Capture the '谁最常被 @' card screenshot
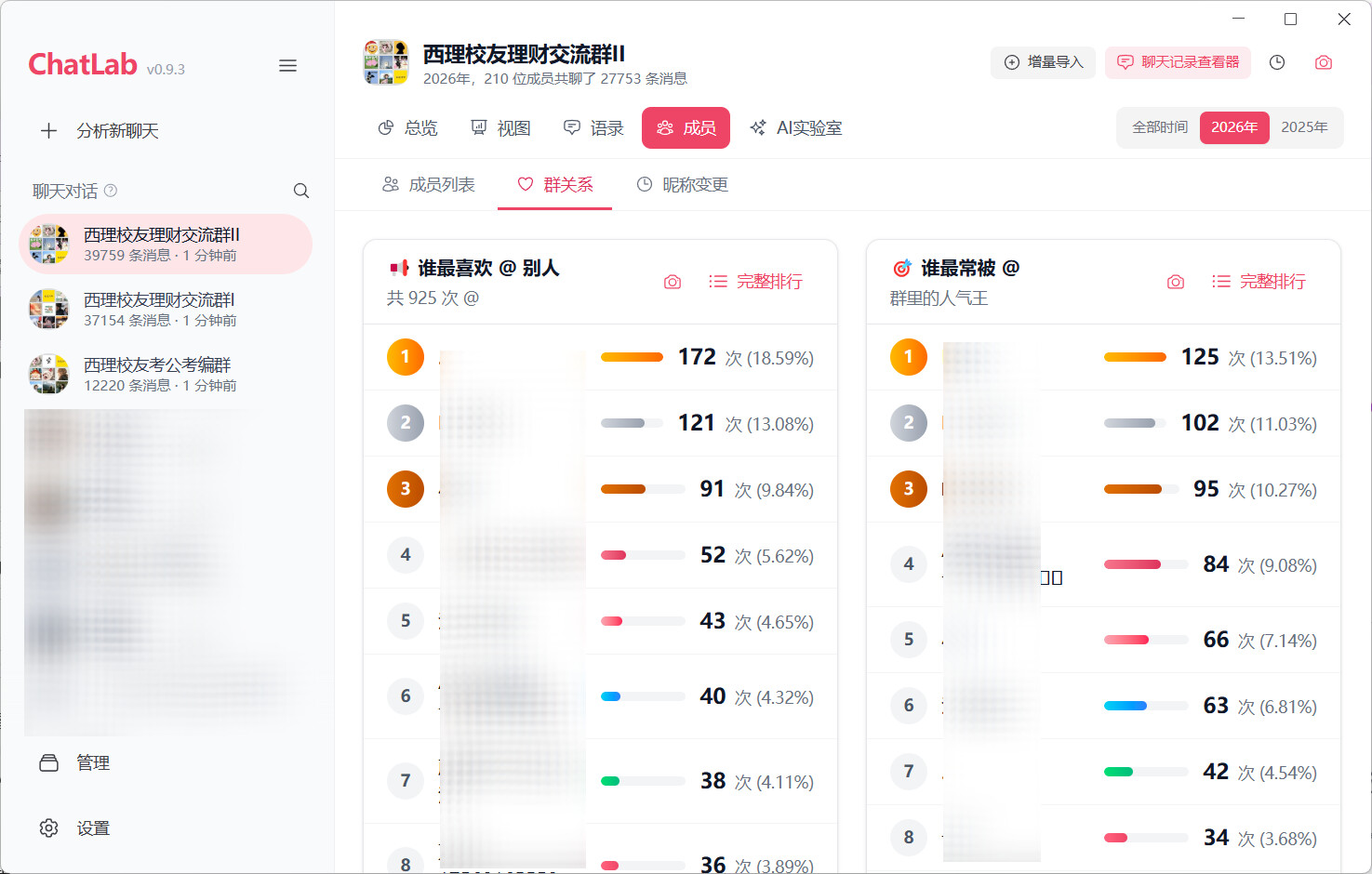The image size is (1372, 874). (x=1176, y=282)
